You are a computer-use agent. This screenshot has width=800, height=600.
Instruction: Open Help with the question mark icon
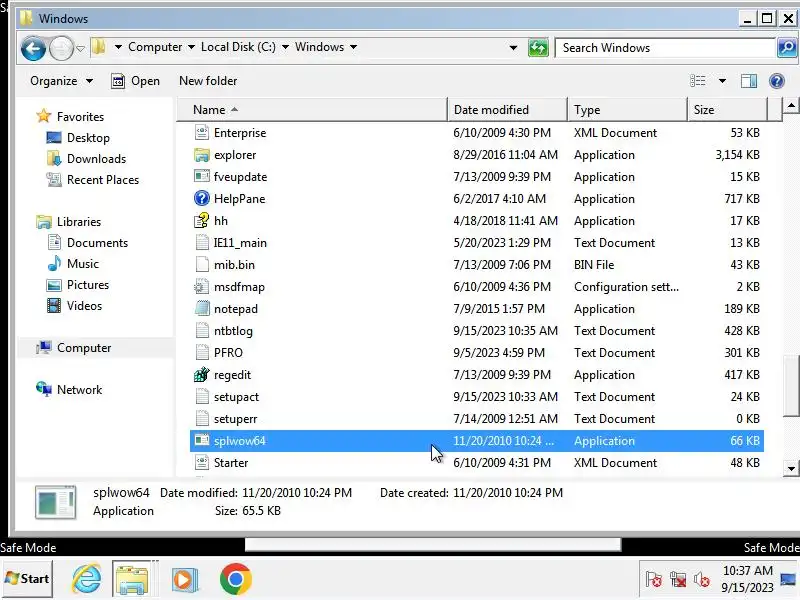pyautogui.click(x=777, y=81)
